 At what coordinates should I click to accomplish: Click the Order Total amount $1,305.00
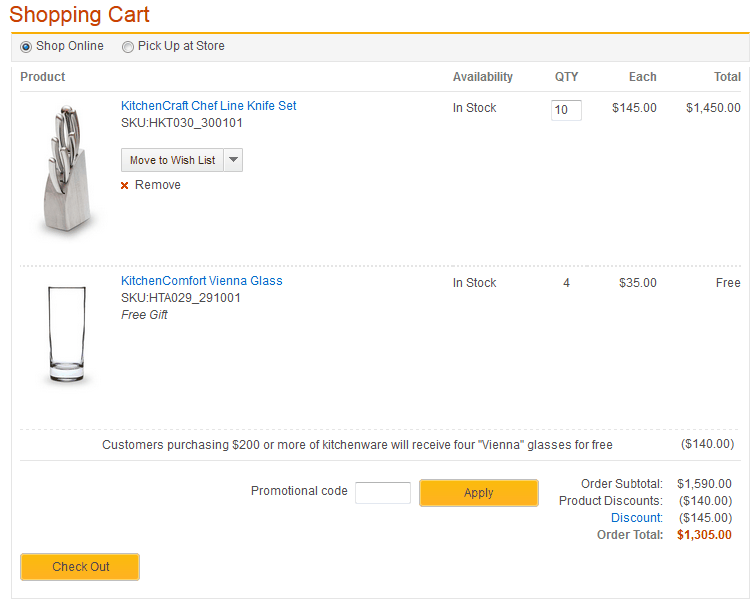click(704, 535)
